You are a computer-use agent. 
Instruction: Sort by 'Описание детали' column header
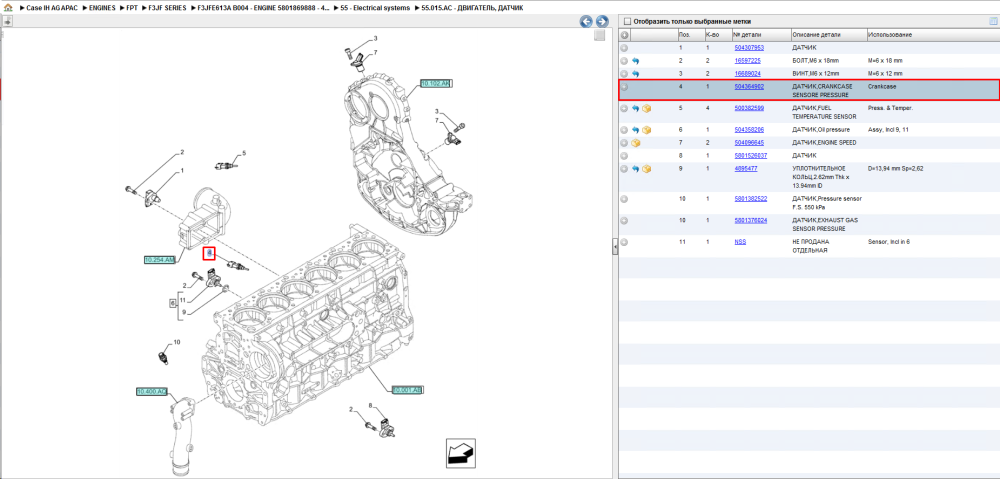(828, 34)
